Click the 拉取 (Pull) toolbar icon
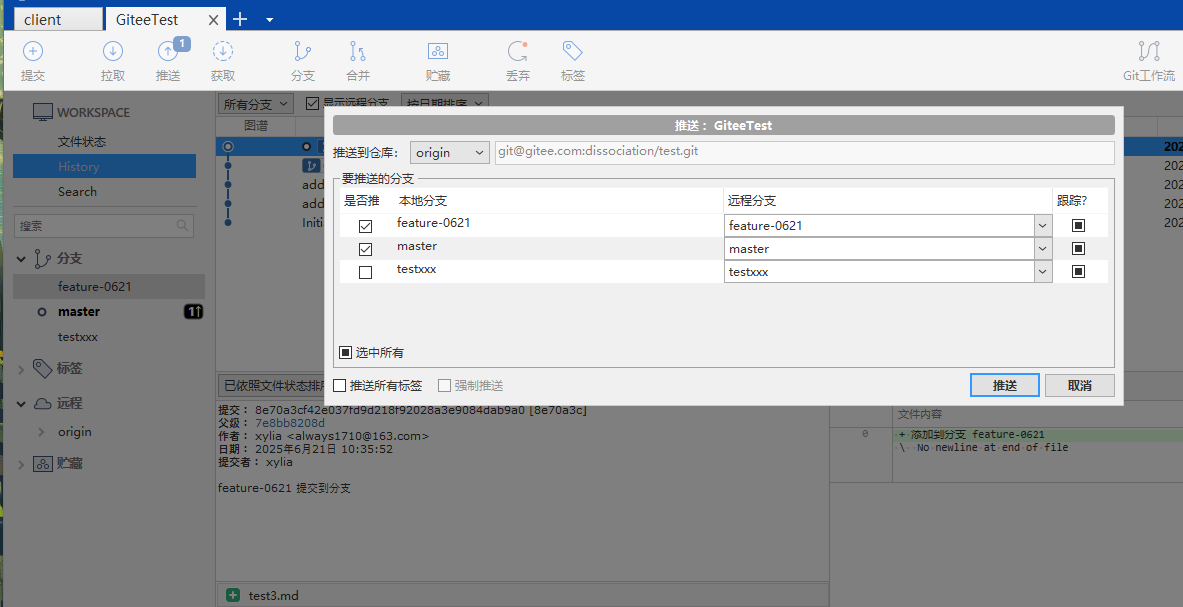The height and width of the screenshot is (607, 1183). coord(113,60)
